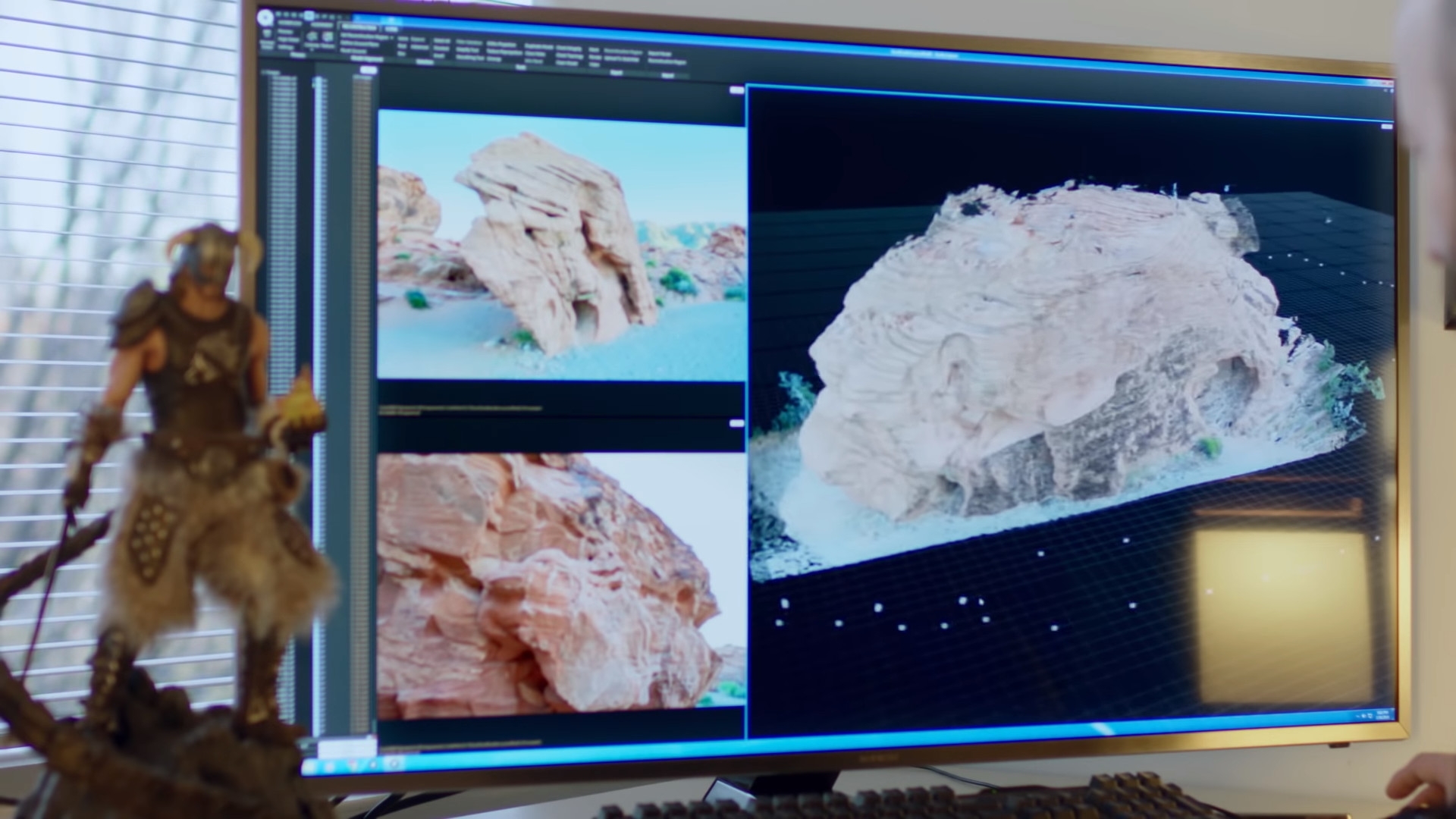Switch to the SCENE ribbon tab
The width and height of the screenshot is (1456, 819).
(391, 29)
